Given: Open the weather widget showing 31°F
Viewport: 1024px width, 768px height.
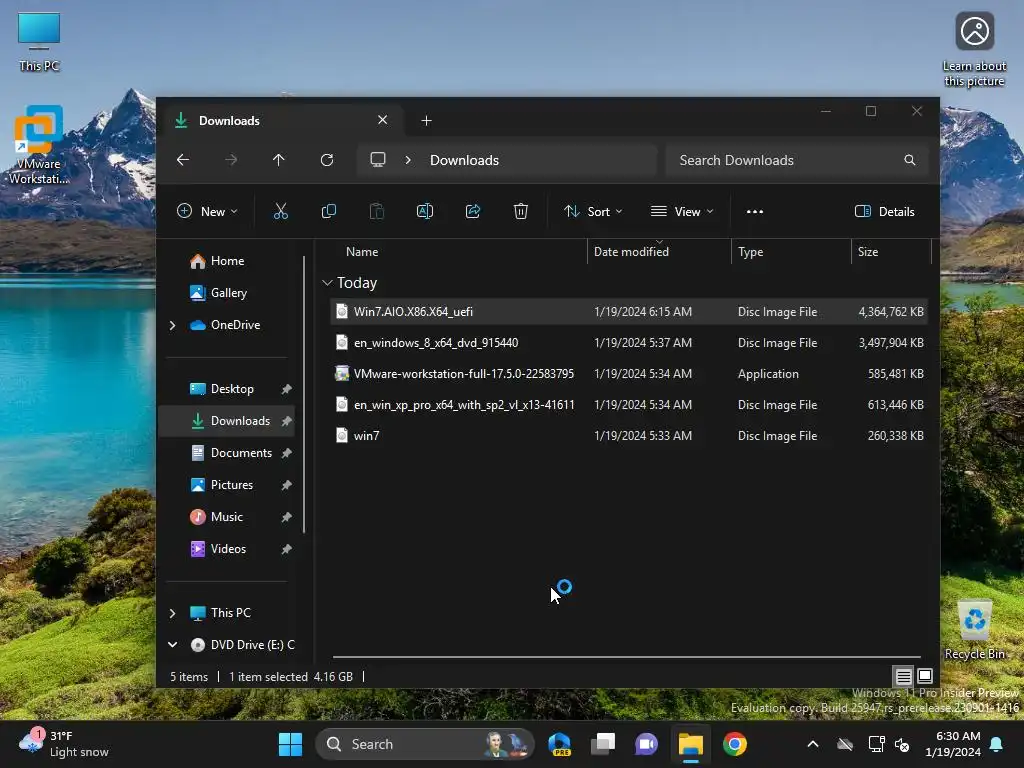Looking at the screenshot, I should coord(64,744).
